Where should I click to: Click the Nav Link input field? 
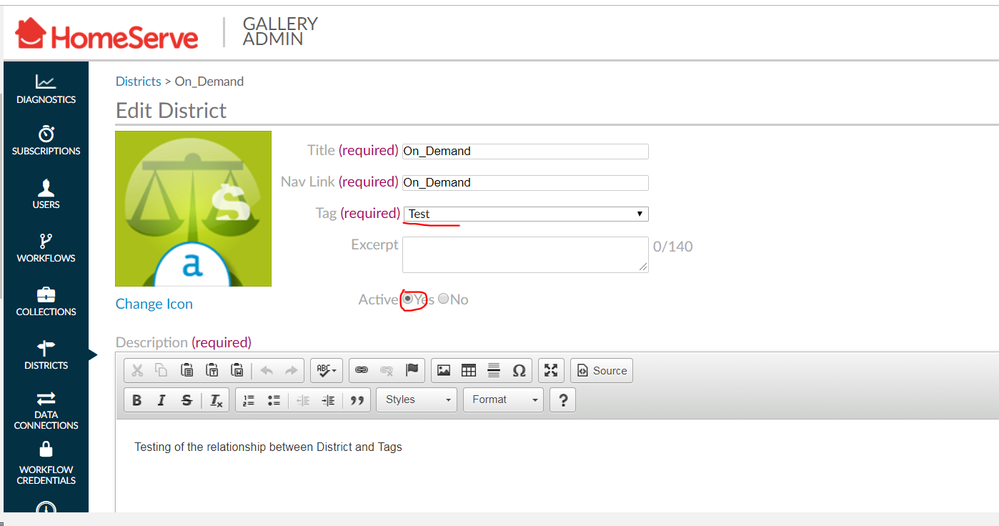pyautogui.click(x=525, y=182)
